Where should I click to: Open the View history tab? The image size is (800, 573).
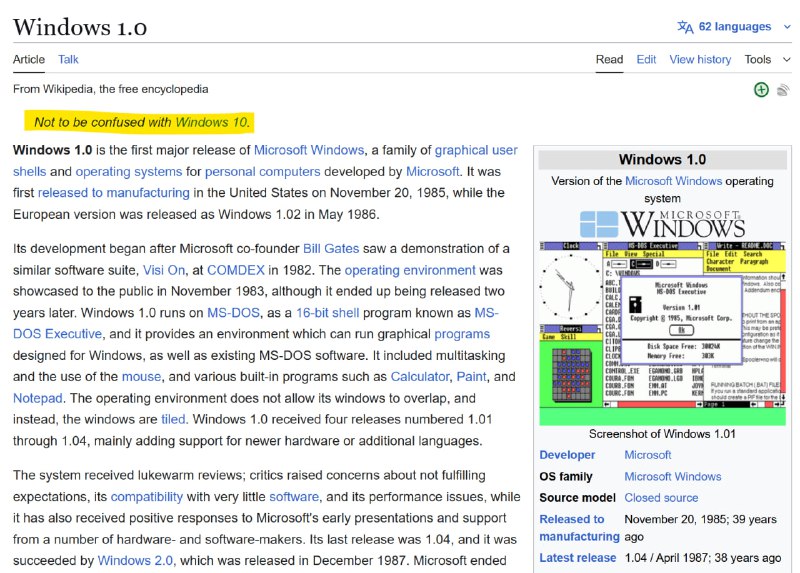pos(700,59)
